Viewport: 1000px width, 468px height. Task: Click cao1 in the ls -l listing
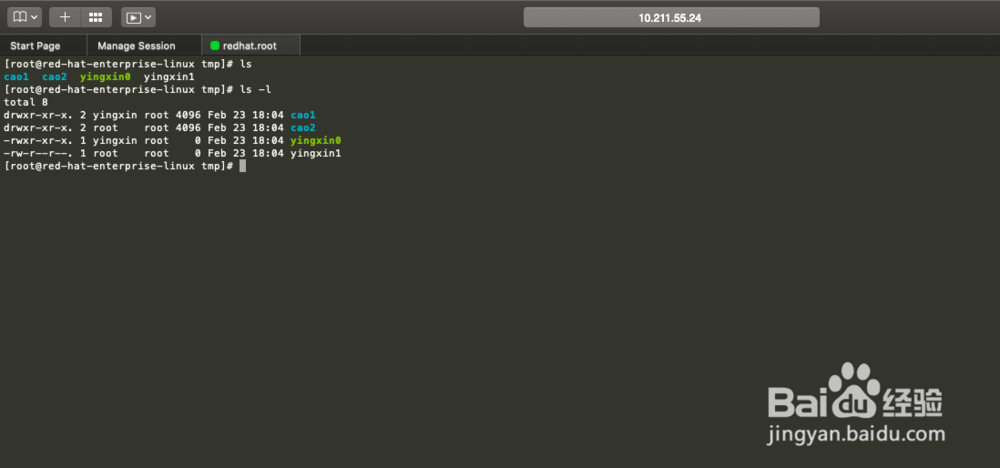pyautogui.click(x=303, y=115)
